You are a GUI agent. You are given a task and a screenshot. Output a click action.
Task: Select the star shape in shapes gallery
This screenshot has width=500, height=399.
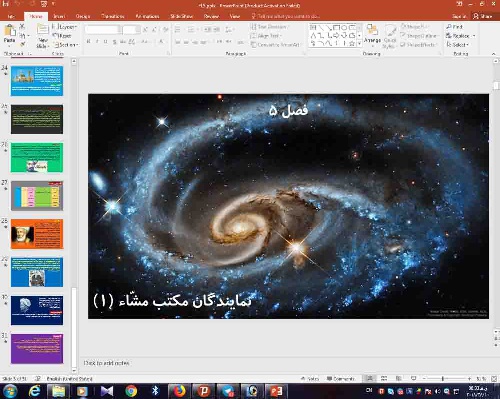(x=352, y=43)
